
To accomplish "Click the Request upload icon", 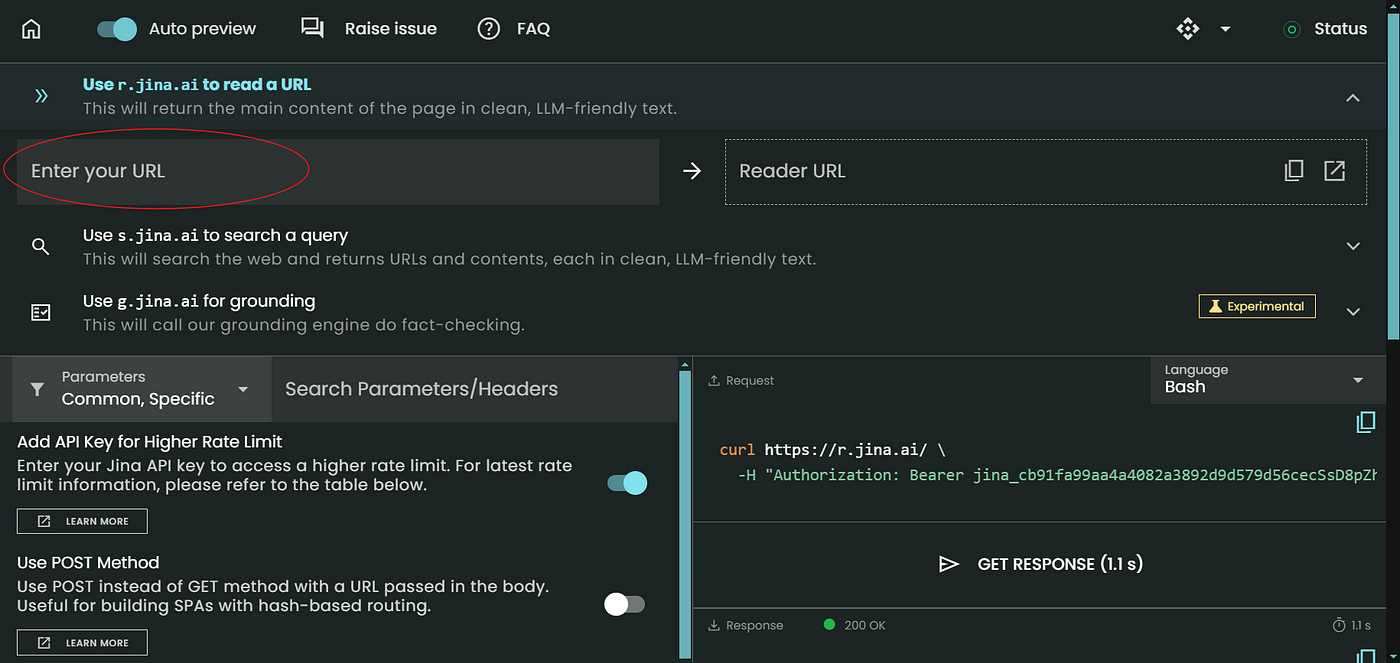I will (x=714, y=381).
